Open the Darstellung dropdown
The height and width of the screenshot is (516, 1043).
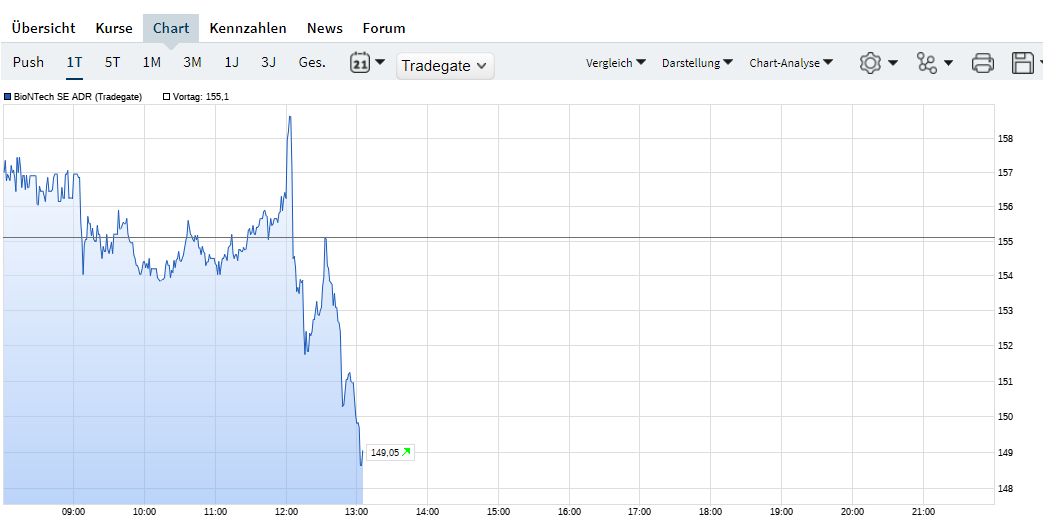coord(697,63)
